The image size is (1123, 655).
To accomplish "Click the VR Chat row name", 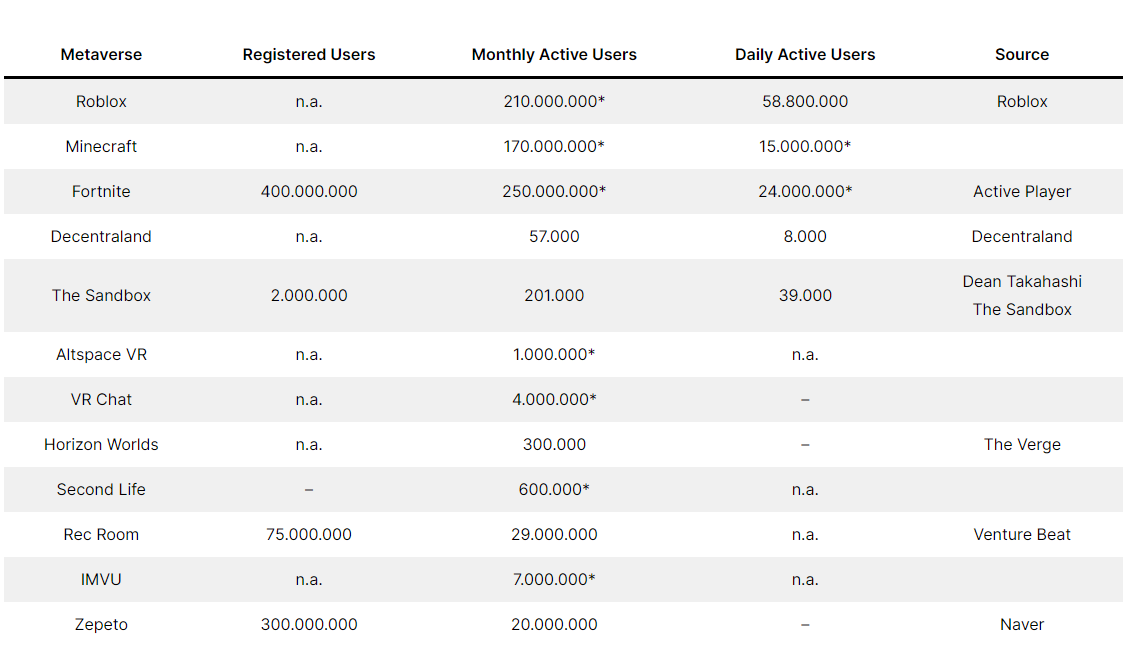I will pyautogui.click(x=101, y=400).
